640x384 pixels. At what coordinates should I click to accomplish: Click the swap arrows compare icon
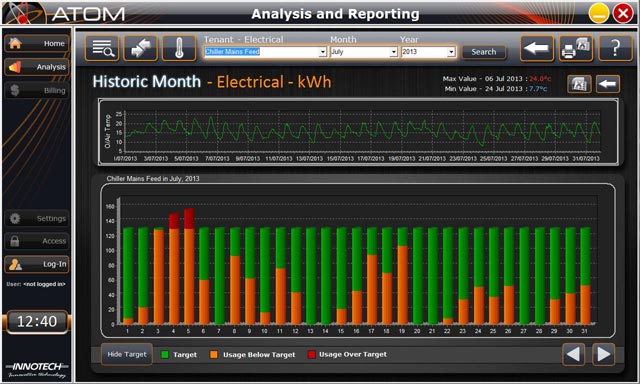[140, 48]
